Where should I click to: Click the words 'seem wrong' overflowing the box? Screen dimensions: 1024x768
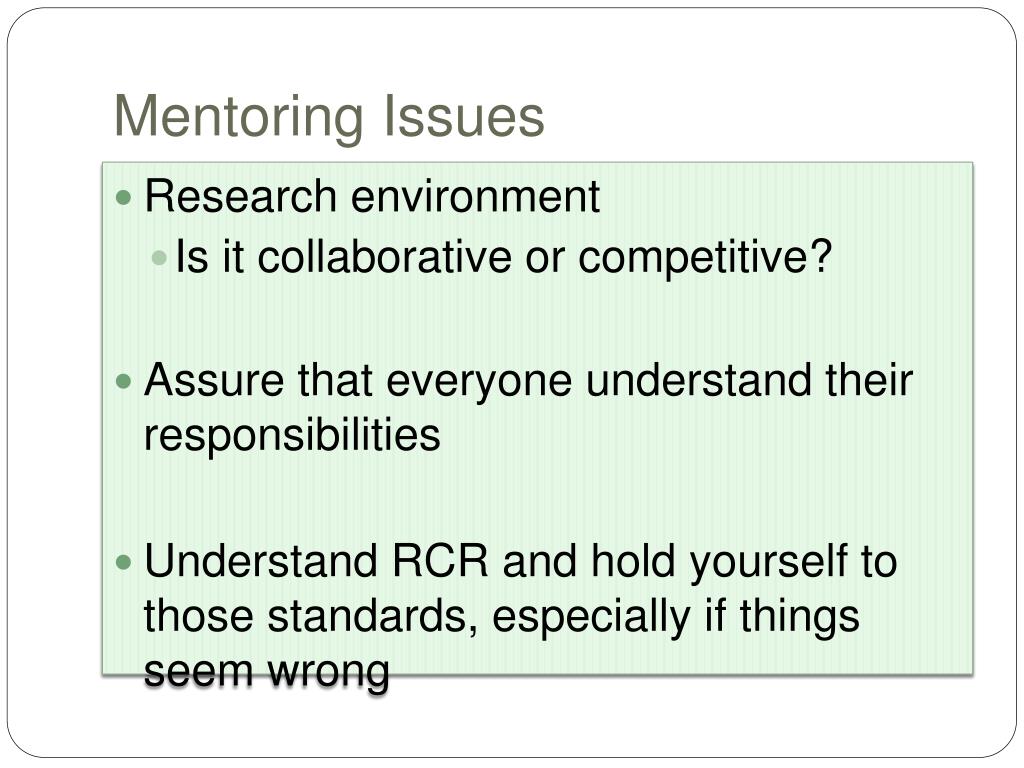pos(266,673)
